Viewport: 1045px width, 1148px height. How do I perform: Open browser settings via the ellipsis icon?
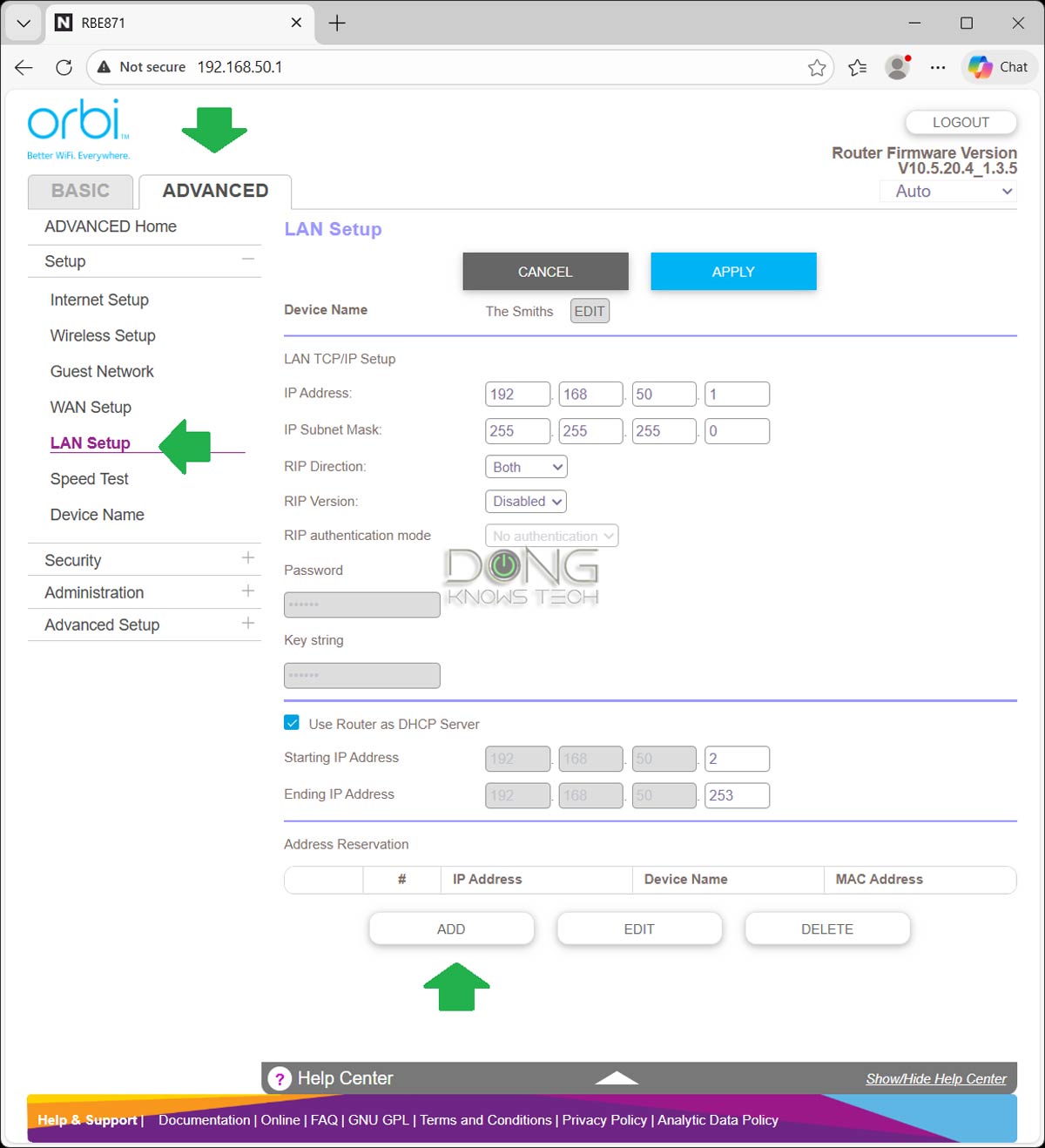coord(938,67)
